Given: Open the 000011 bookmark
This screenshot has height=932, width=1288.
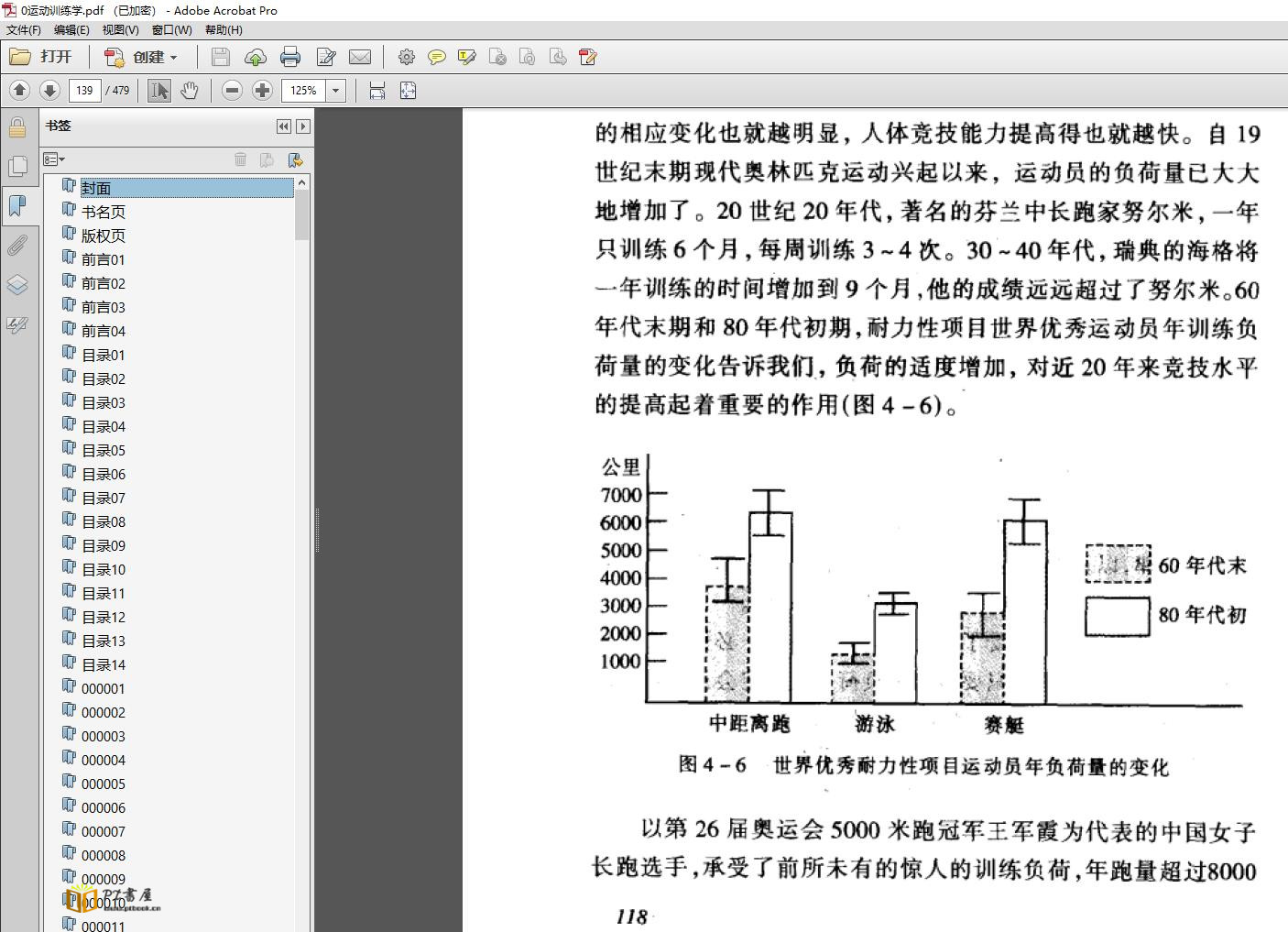Looking at the screenshot, I should click(x=104, y=926).
